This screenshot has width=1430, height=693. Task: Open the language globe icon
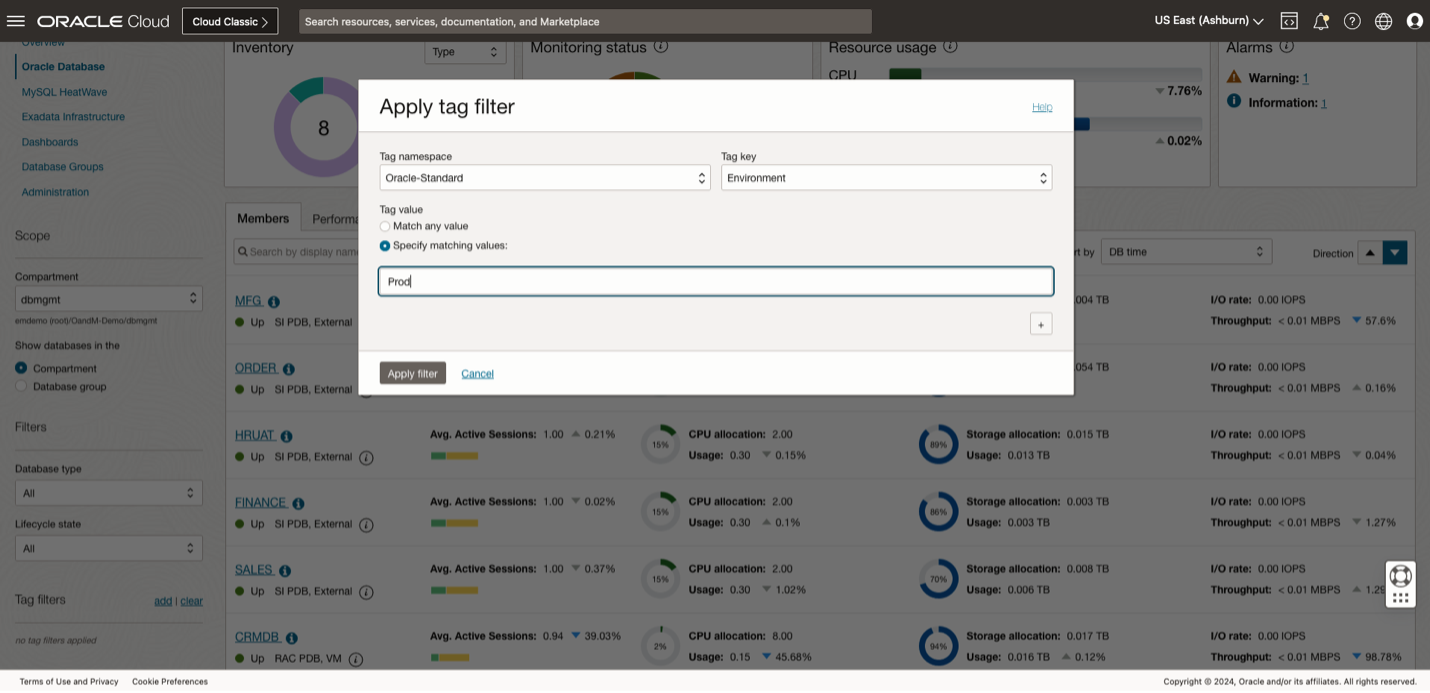tap(1383, 21)
